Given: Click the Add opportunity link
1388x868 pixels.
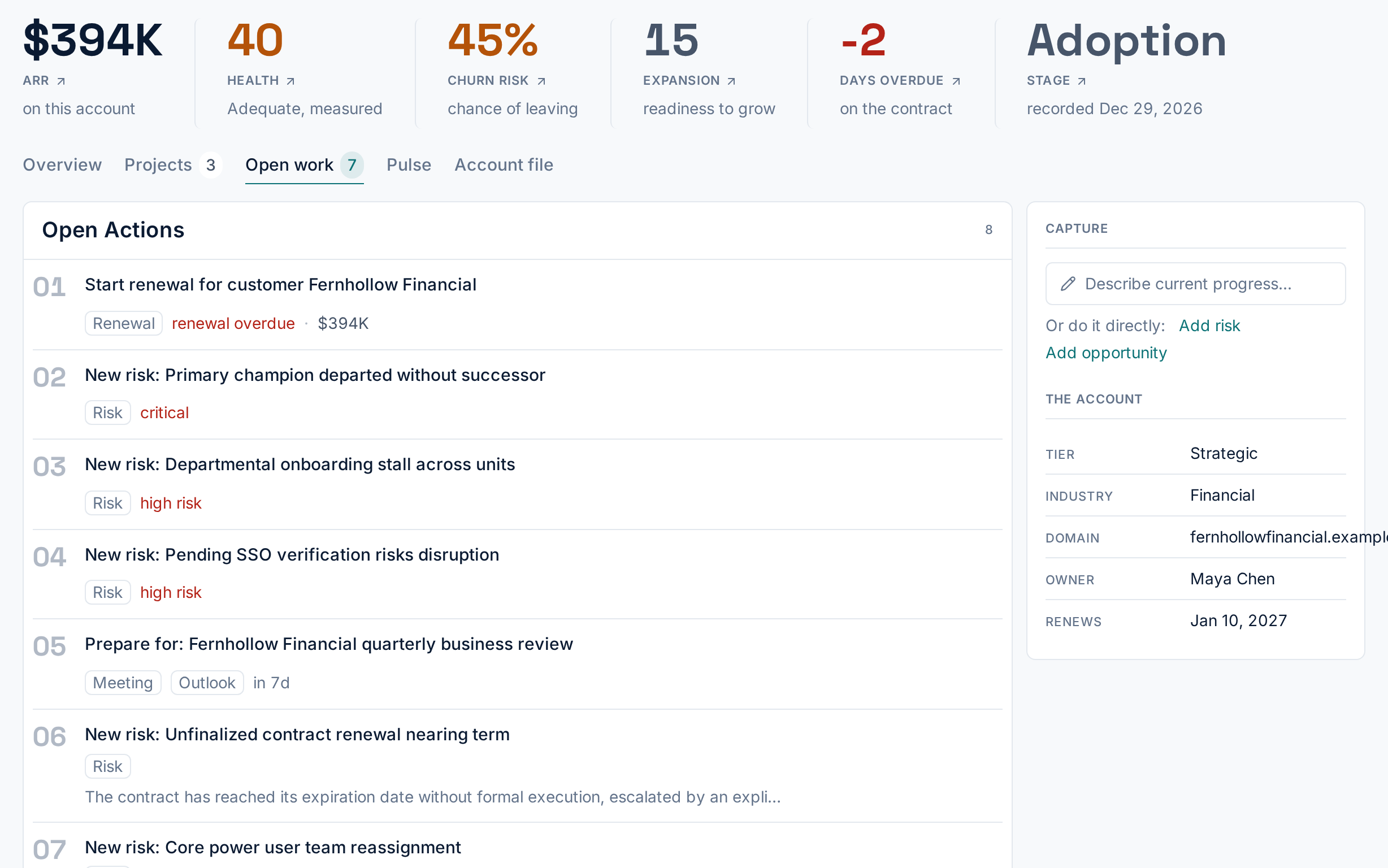Looking at the screenshot, I should [x=1106, y=353].
